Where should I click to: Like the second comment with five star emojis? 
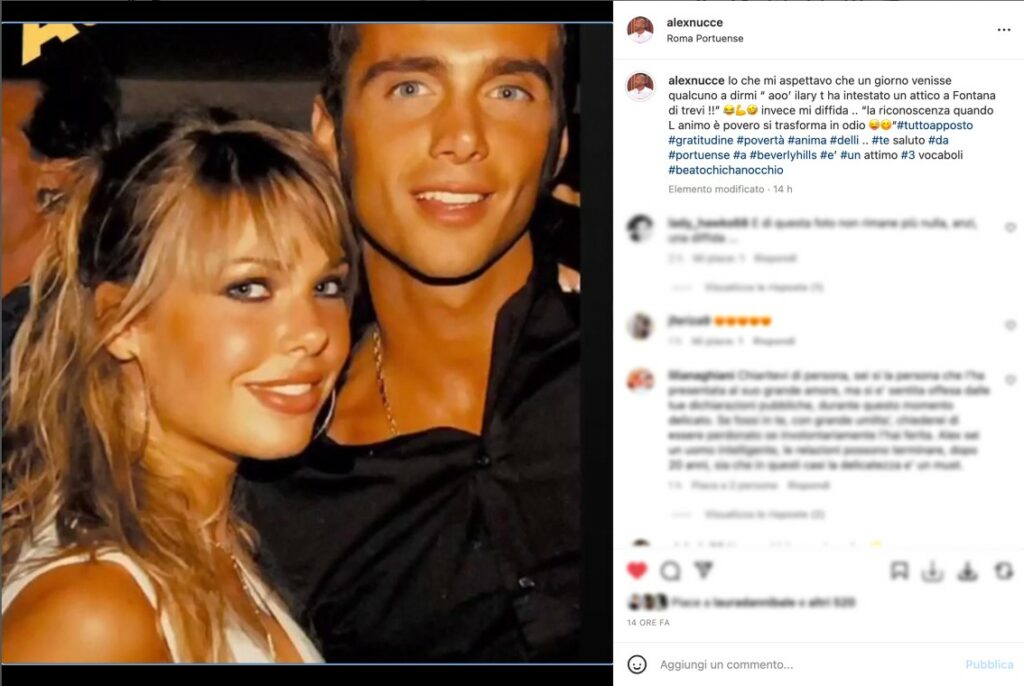point(1010,325)
